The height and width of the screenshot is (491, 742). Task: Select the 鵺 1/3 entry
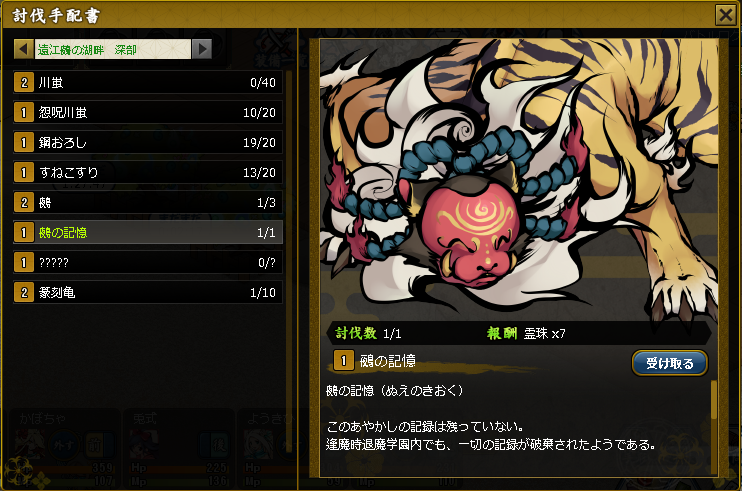[148, 202]
